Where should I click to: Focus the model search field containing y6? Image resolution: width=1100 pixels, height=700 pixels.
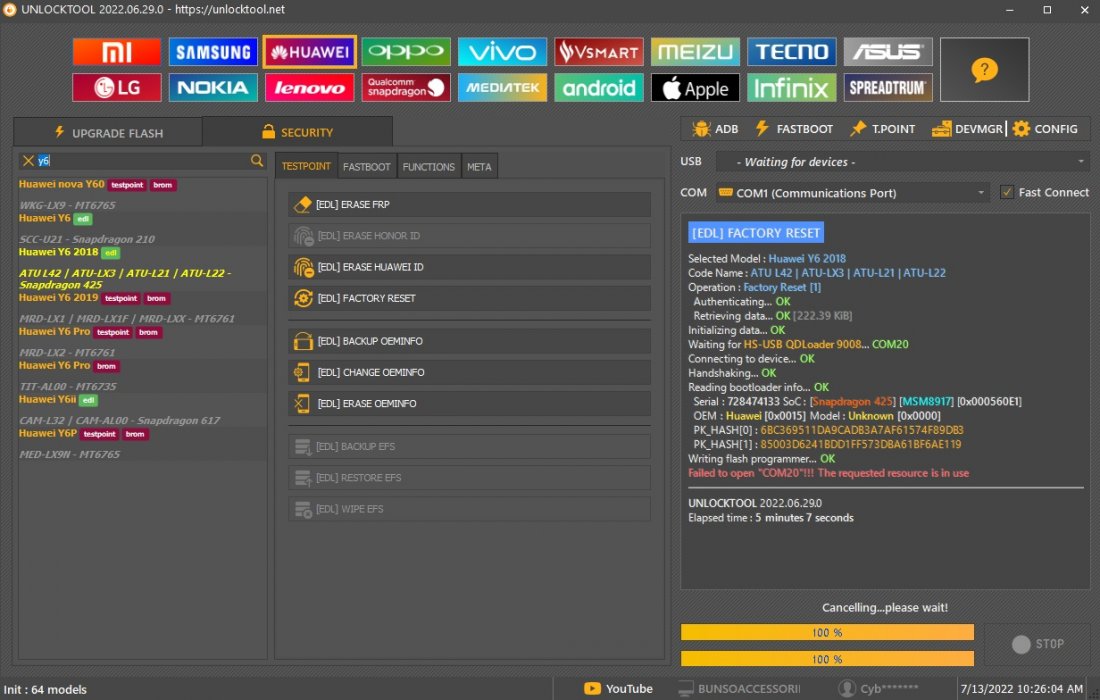tap(142, 161)
